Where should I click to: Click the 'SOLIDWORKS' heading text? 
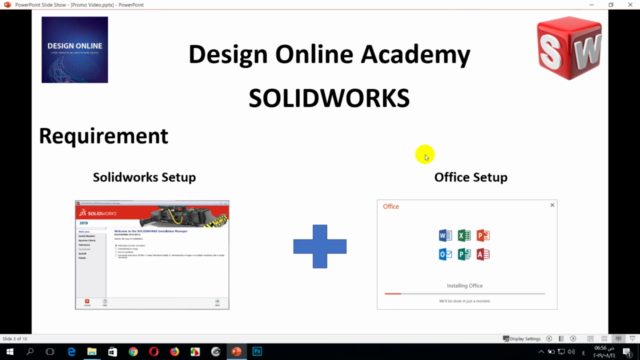[x=329, y=98]
